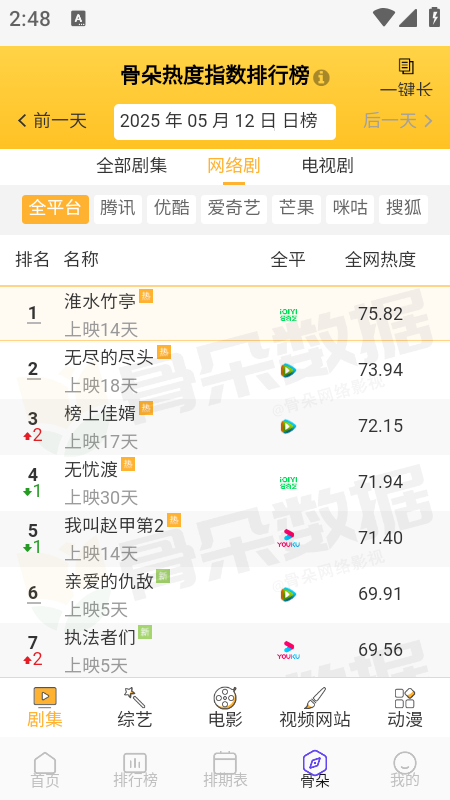Viewport: 450px width, 800px height.
Task: Go to 后一天 with right chevron
Action: (x=398, y=121)
